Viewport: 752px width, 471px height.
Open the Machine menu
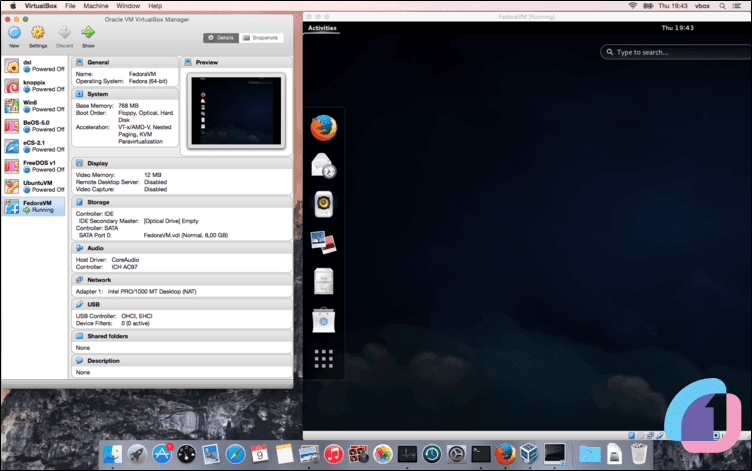pyautogui.click(x=95, y=6)
